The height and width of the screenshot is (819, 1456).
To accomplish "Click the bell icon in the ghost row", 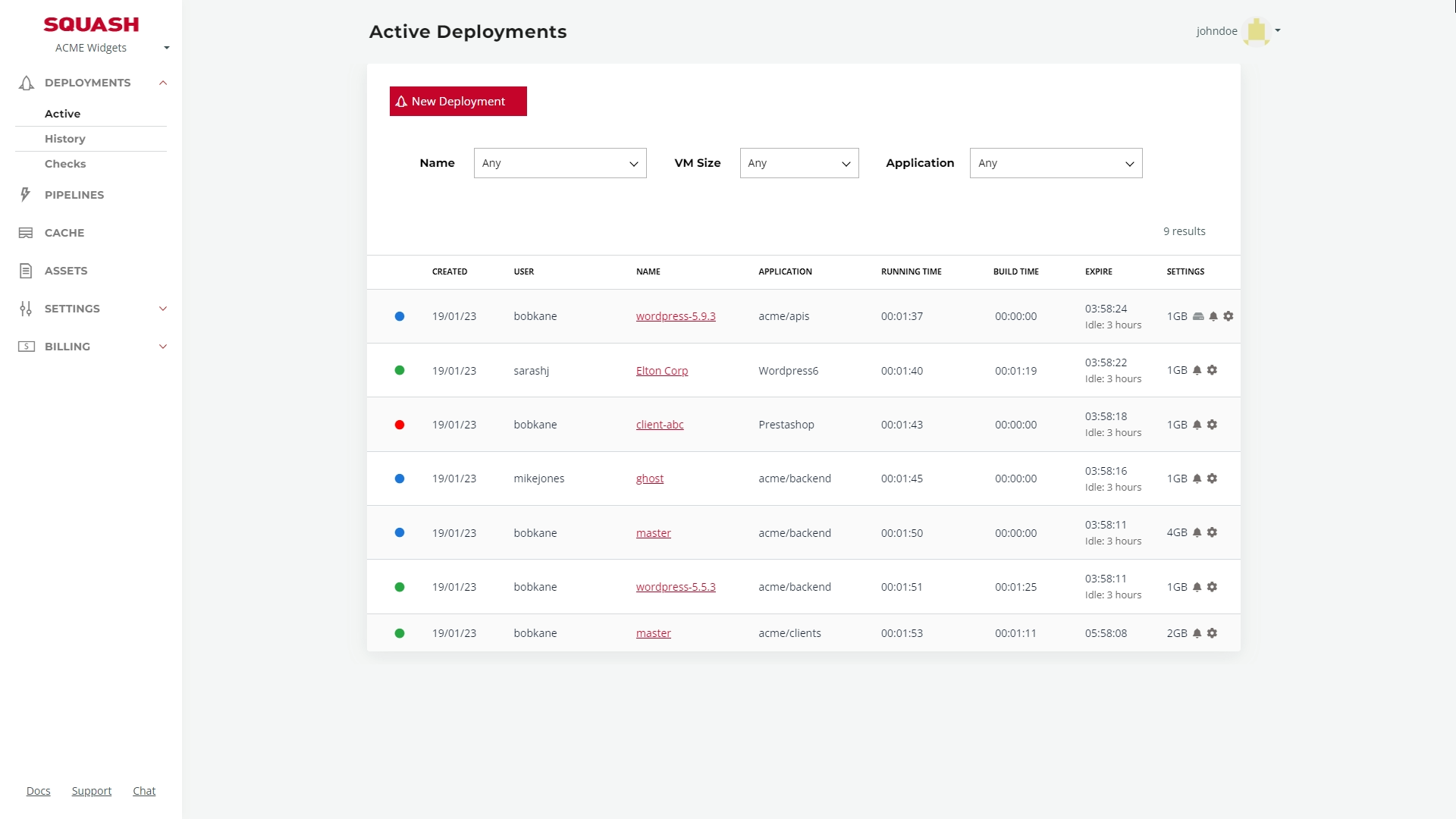I will pos(1197,479).
